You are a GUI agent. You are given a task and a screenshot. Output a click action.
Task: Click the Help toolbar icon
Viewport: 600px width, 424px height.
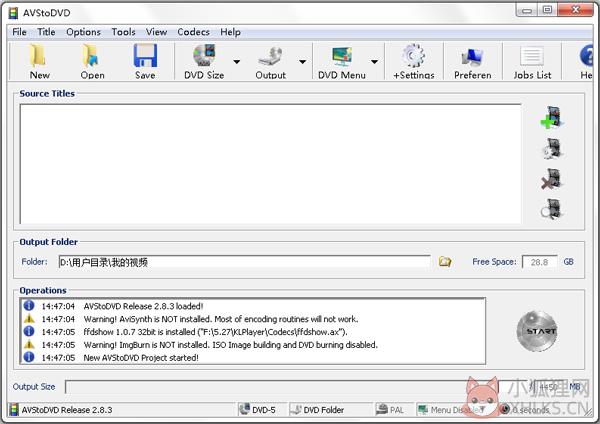(x=587, y=56)
